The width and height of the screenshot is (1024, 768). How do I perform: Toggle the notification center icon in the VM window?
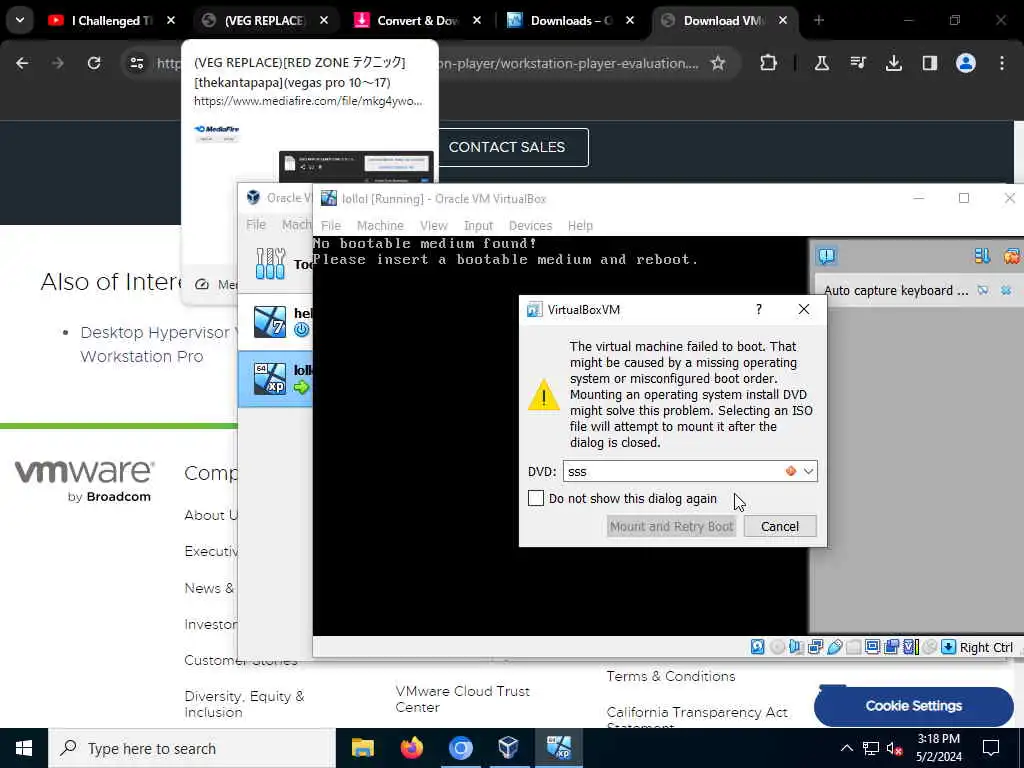coord(827,256)
